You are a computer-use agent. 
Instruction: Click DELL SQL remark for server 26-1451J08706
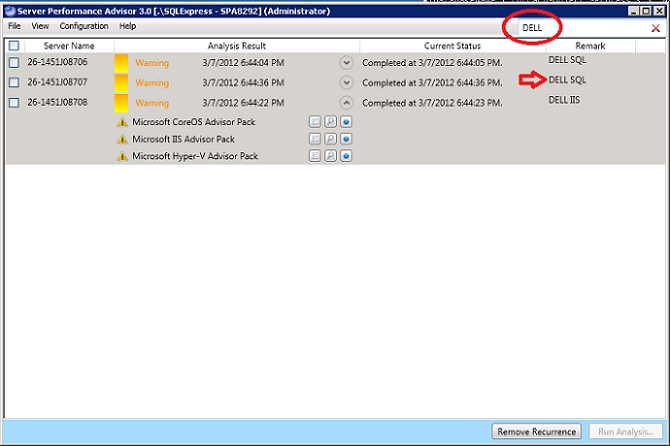tap(567, 60)
